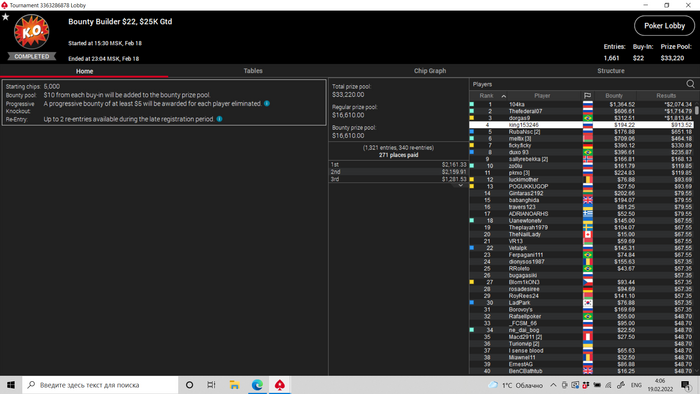Expand the prize payouts list chevron
This screenshot has height=394, width=700.
coord(461,185)
